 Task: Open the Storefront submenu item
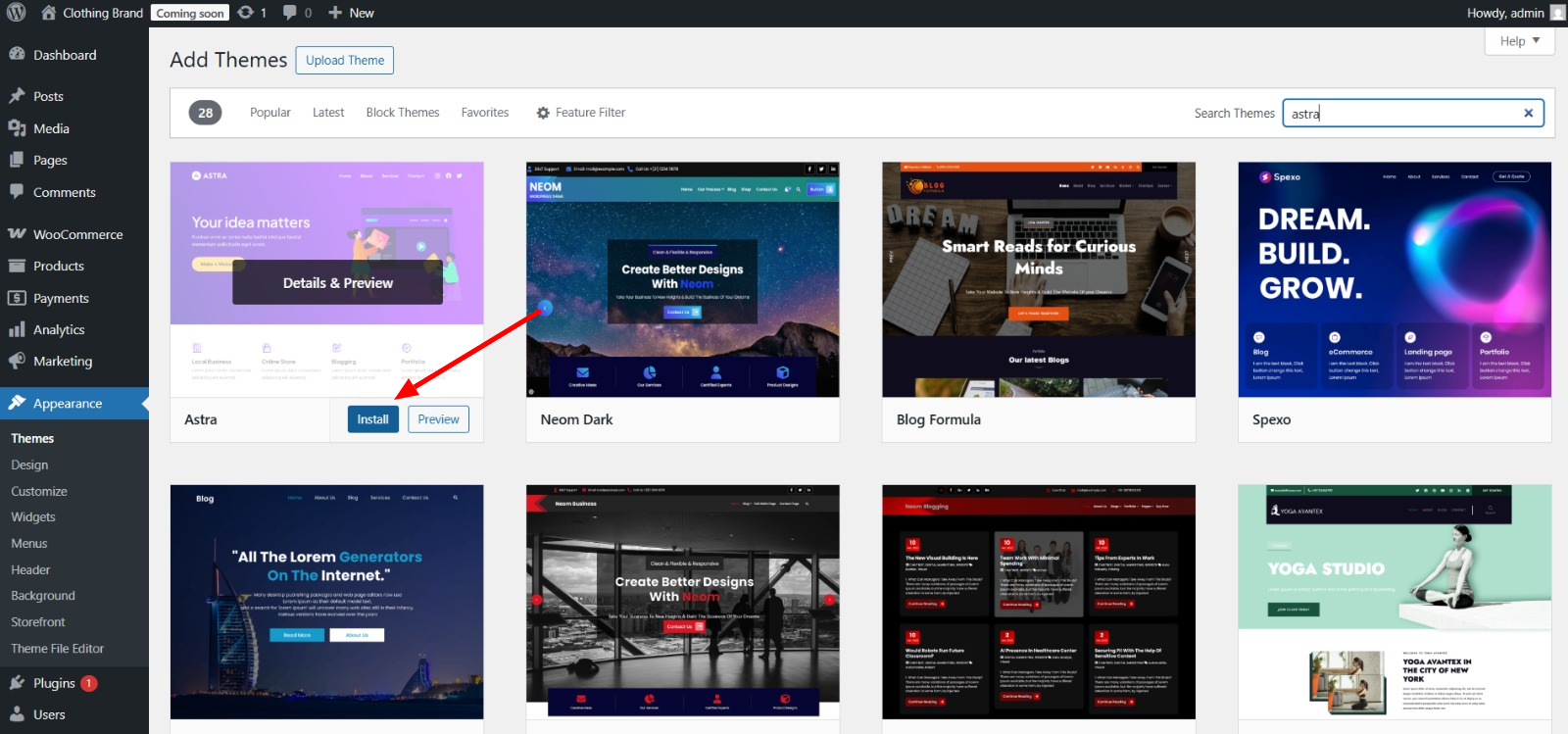click(x=38, y=621)
